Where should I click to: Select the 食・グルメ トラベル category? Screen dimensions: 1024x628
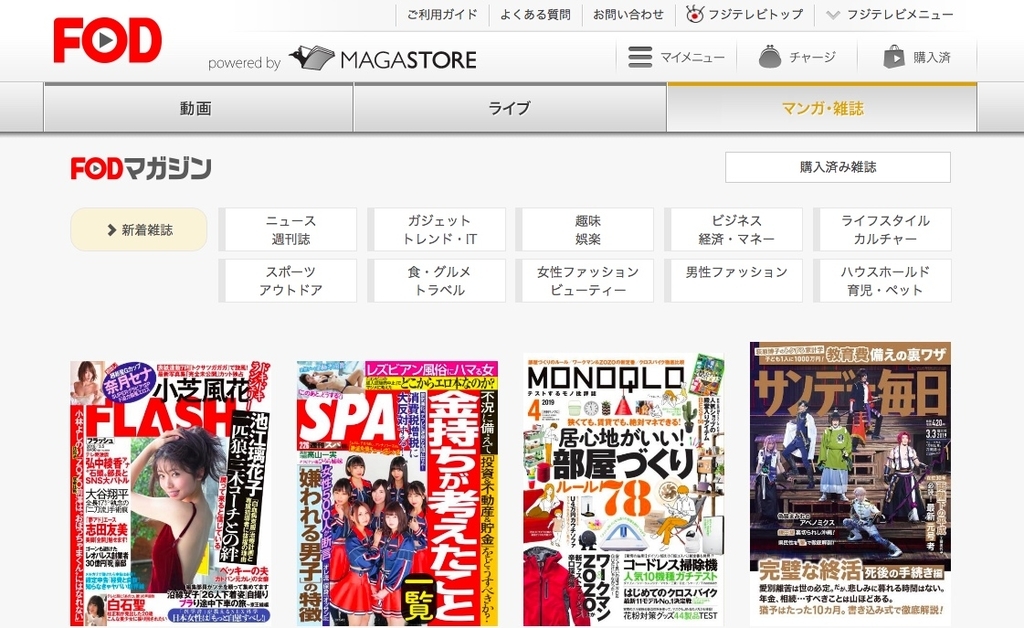[x=437, y=281]
